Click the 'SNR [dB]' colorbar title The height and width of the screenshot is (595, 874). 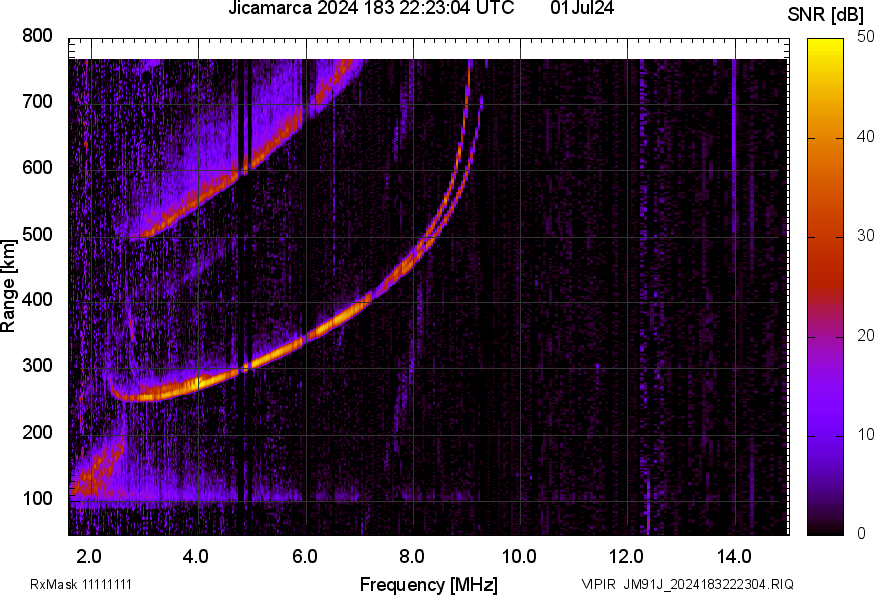825,15
